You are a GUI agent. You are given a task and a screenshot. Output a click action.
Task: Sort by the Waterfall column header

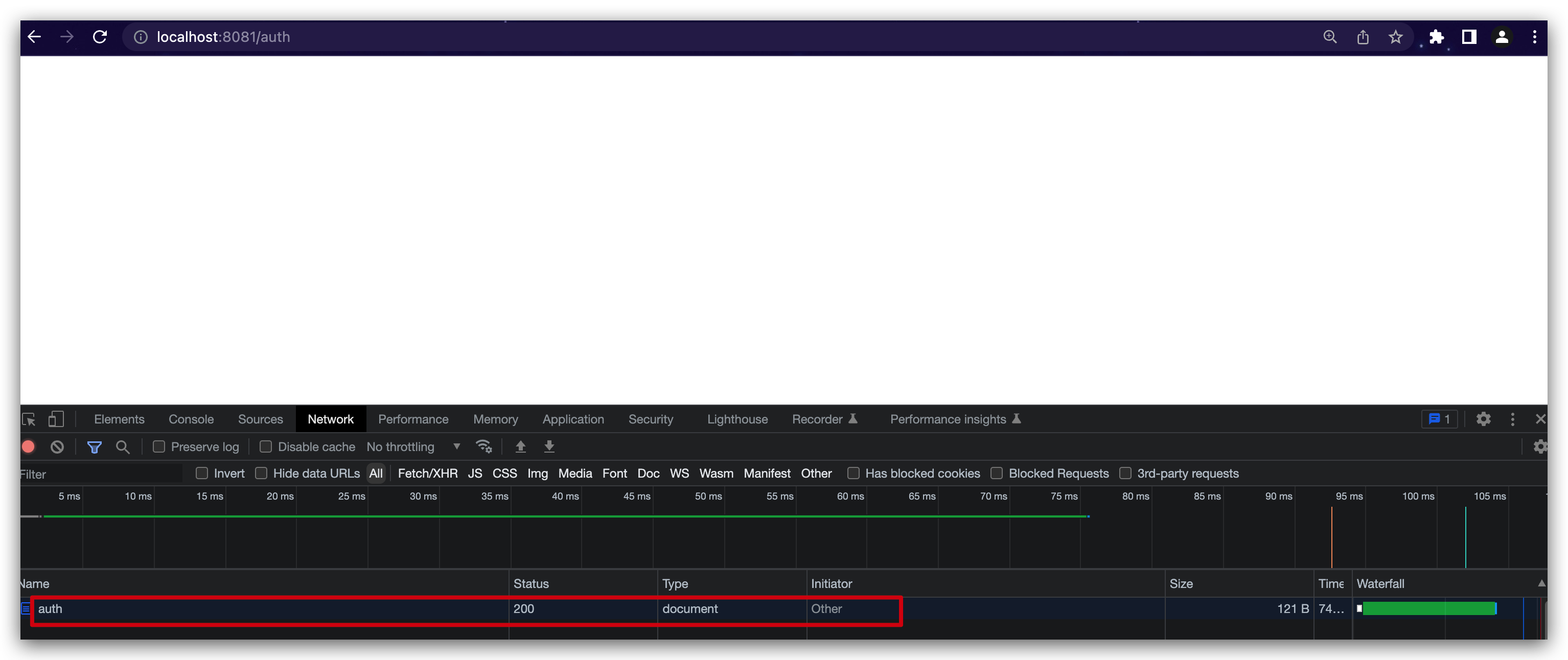[1380, 583]
